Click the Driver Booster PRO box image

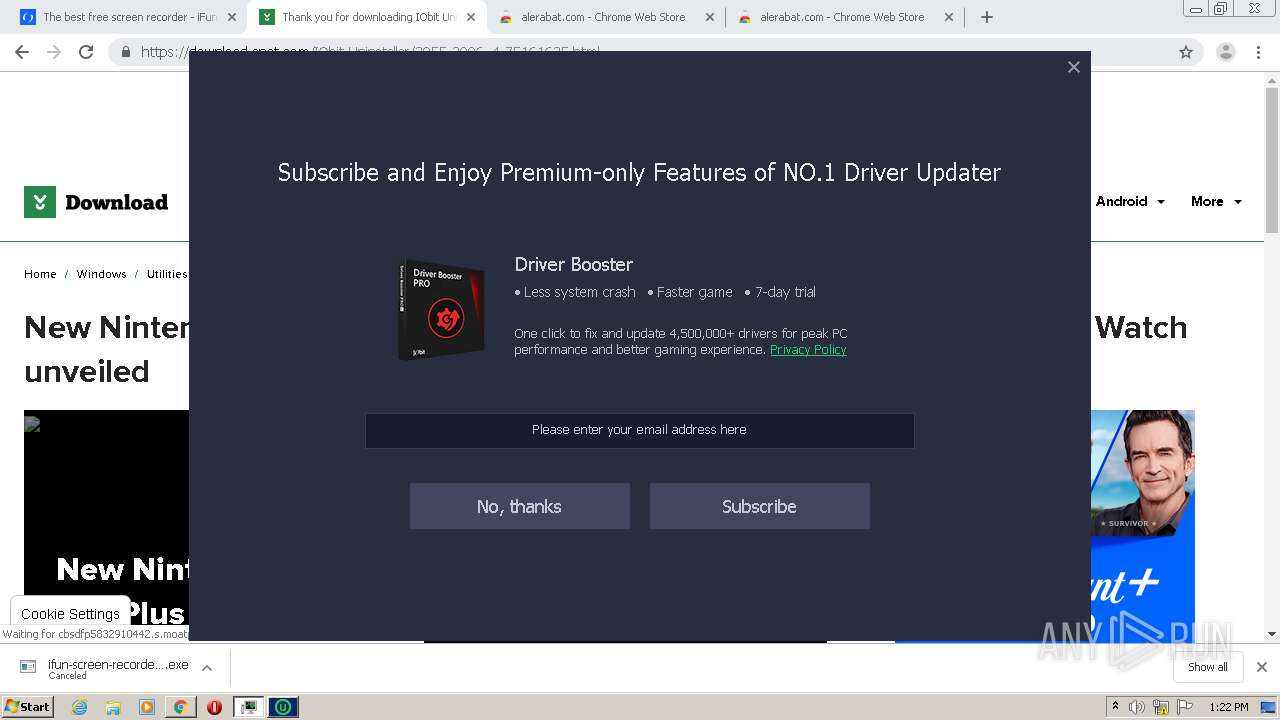point(441,309)
